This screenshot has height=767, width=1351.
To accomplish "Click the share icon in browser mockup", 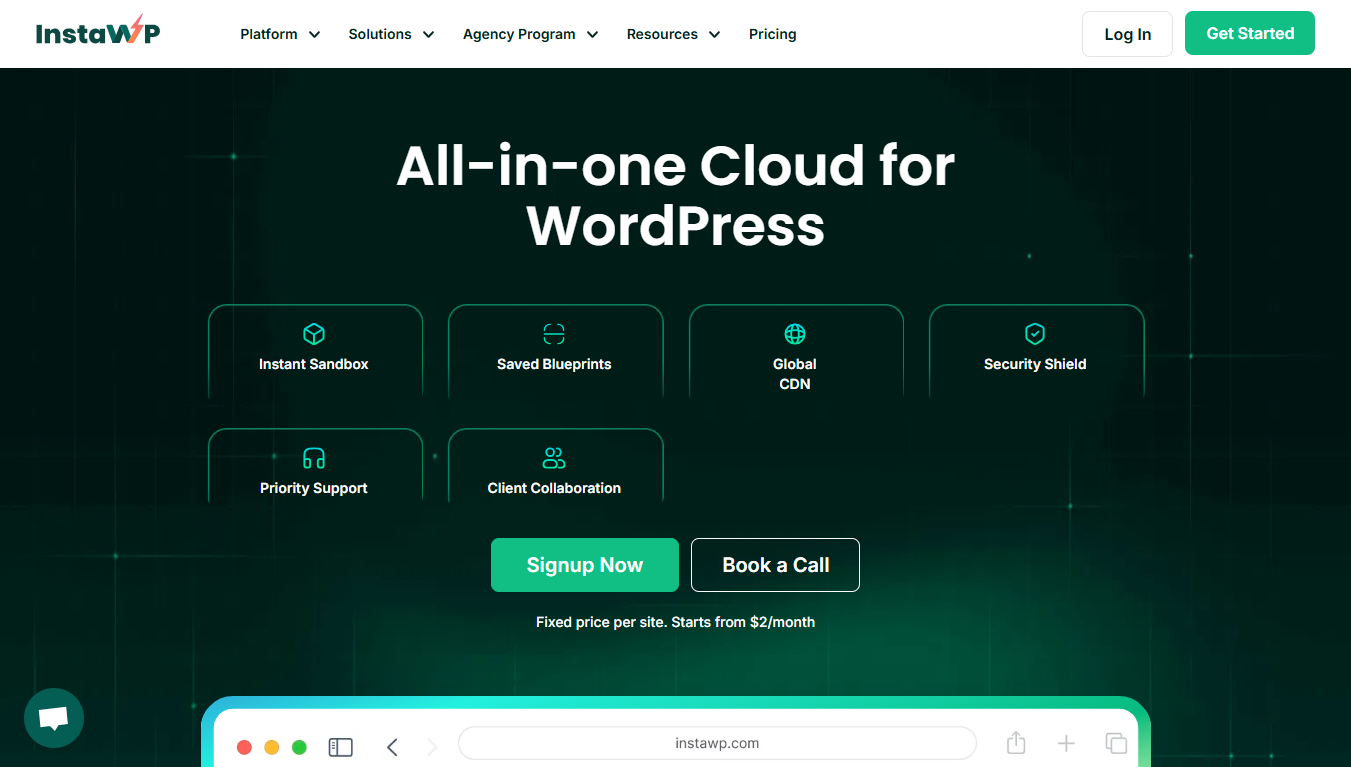I will pyautogui.click(x=1016, y=743).
